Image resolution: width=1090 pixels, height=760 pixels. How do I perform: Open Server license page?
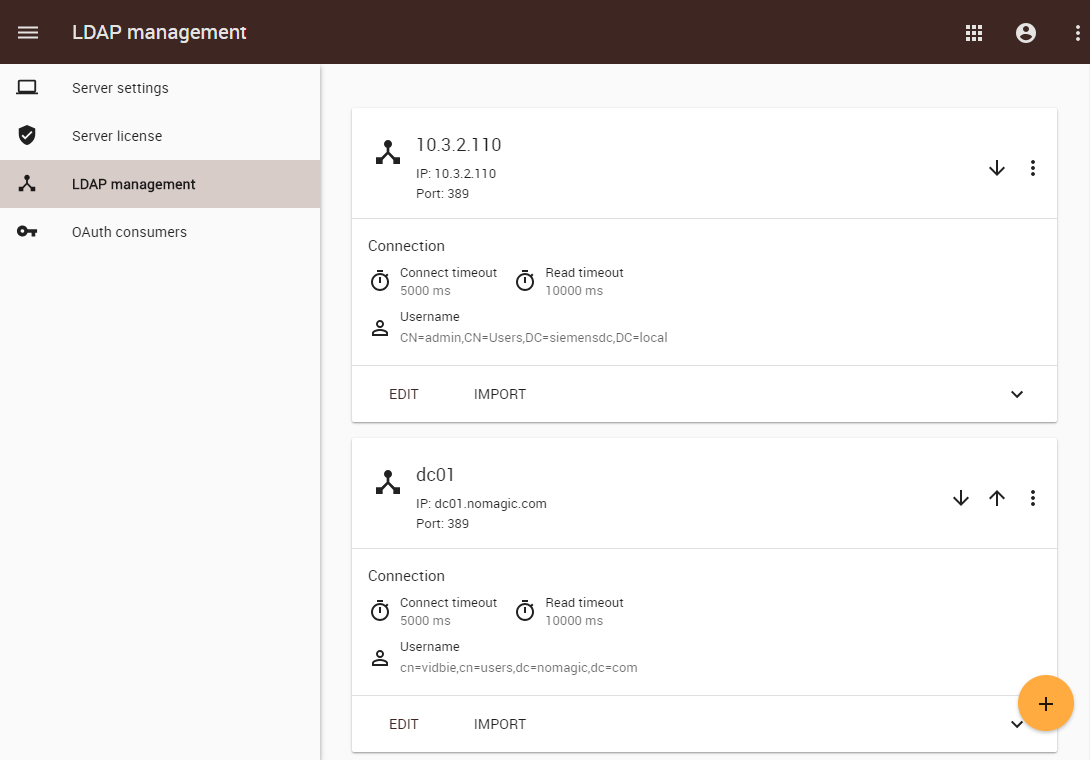pos(117,136)
